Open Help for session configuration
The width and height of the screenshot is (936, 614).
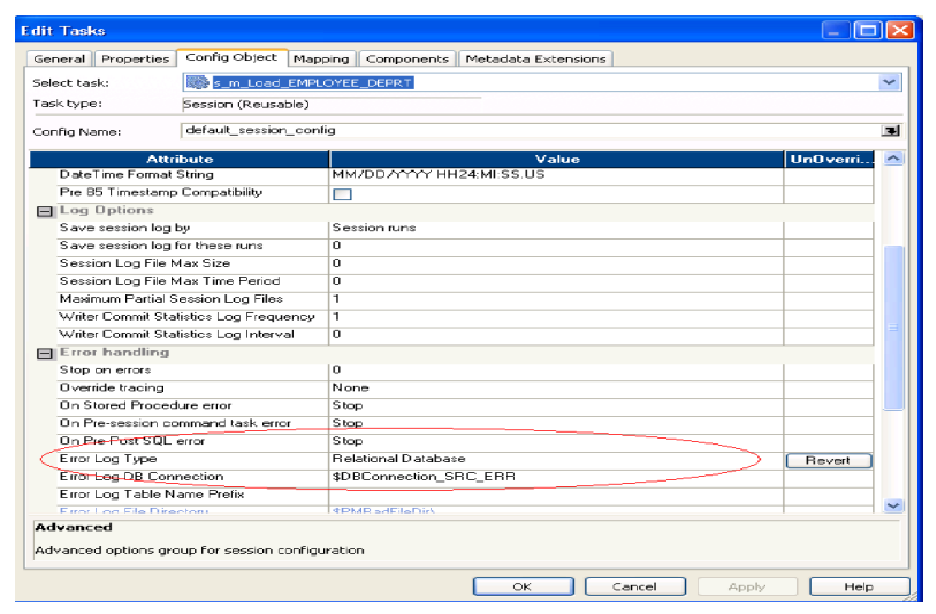(x=864, y=586)
